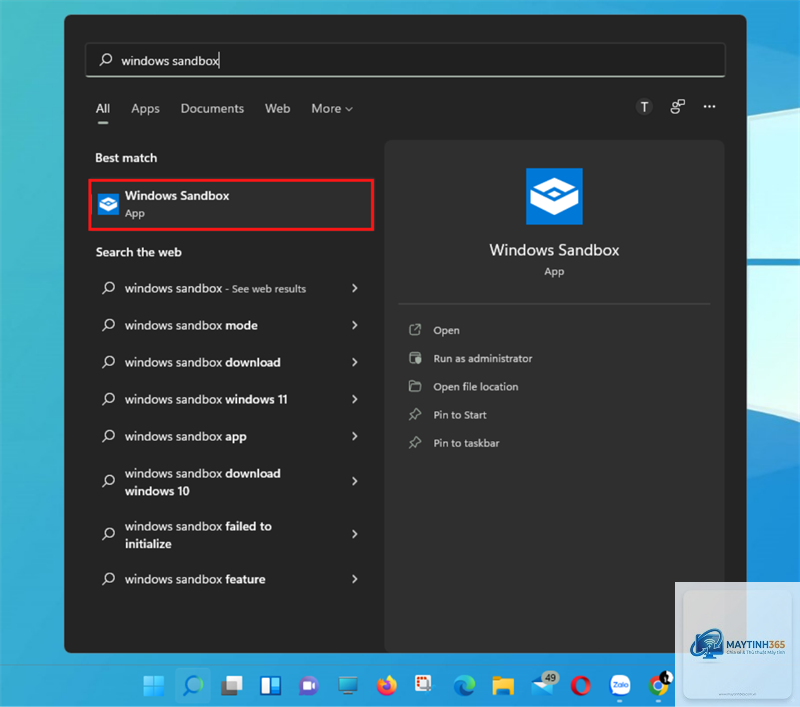The height and width of the screenshot is (707, 800).
Task: Click into the search input field
Action: 405,60
